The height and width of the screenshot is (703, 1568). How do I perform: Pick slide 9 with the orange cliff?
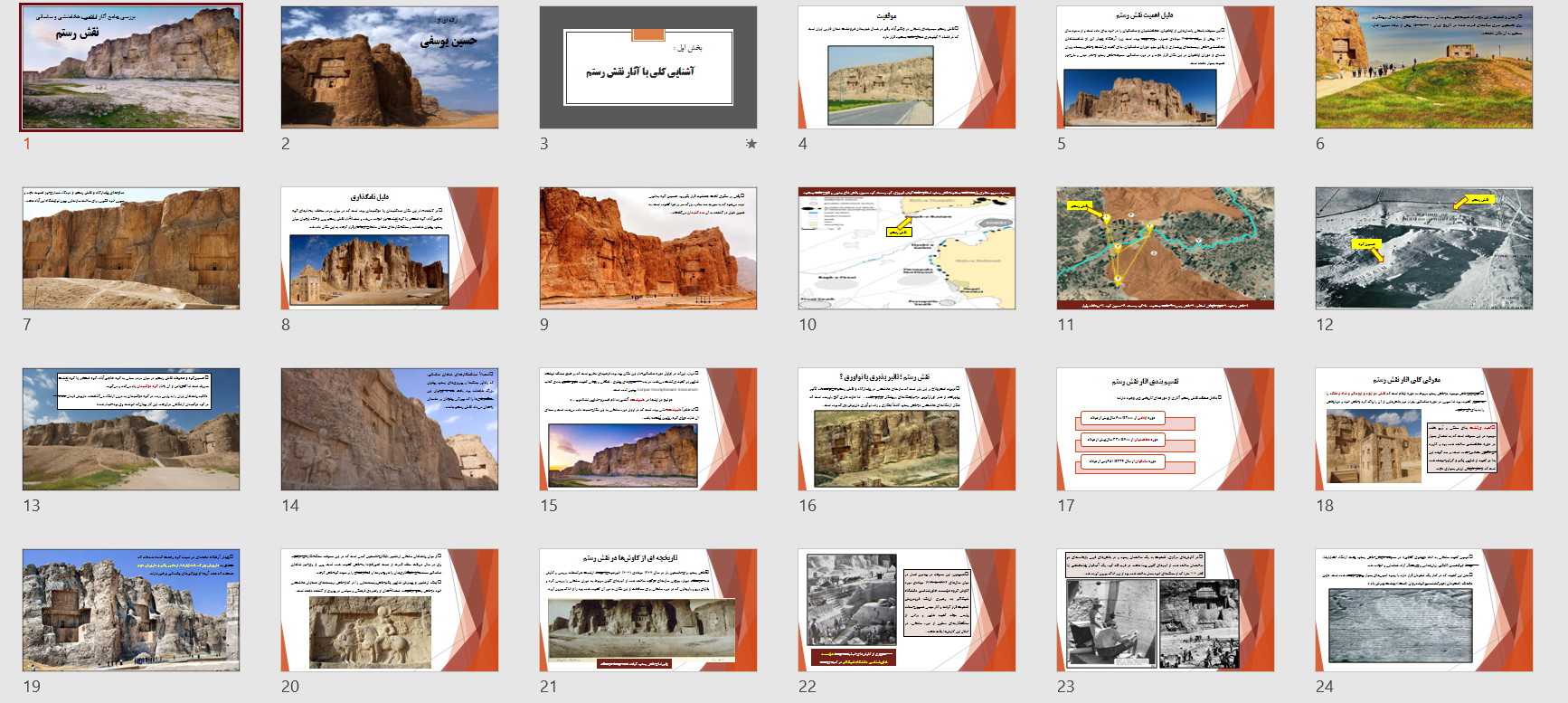[648, 249]
